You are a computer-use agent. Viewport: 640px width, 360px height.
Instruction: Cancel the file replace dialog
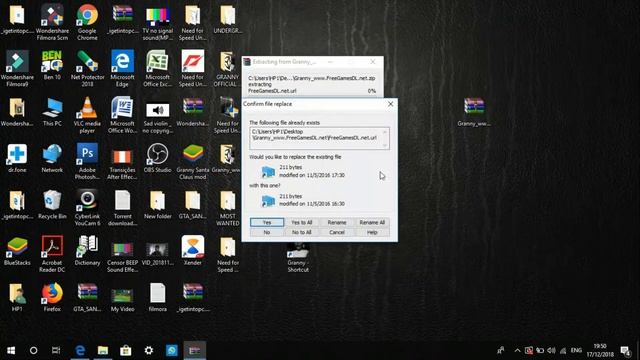click(x=337, y=232)
